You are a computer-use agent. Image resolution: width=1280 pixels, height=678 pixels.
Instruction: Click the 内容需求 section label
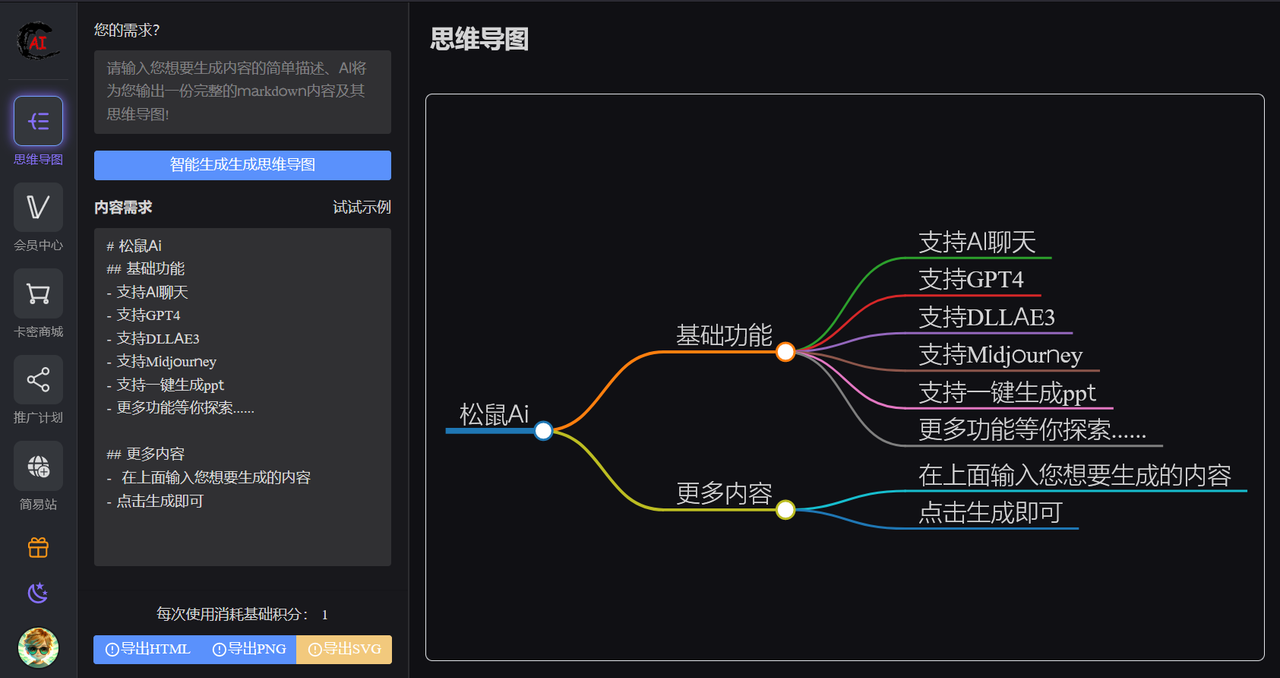(x=123, y=207)
